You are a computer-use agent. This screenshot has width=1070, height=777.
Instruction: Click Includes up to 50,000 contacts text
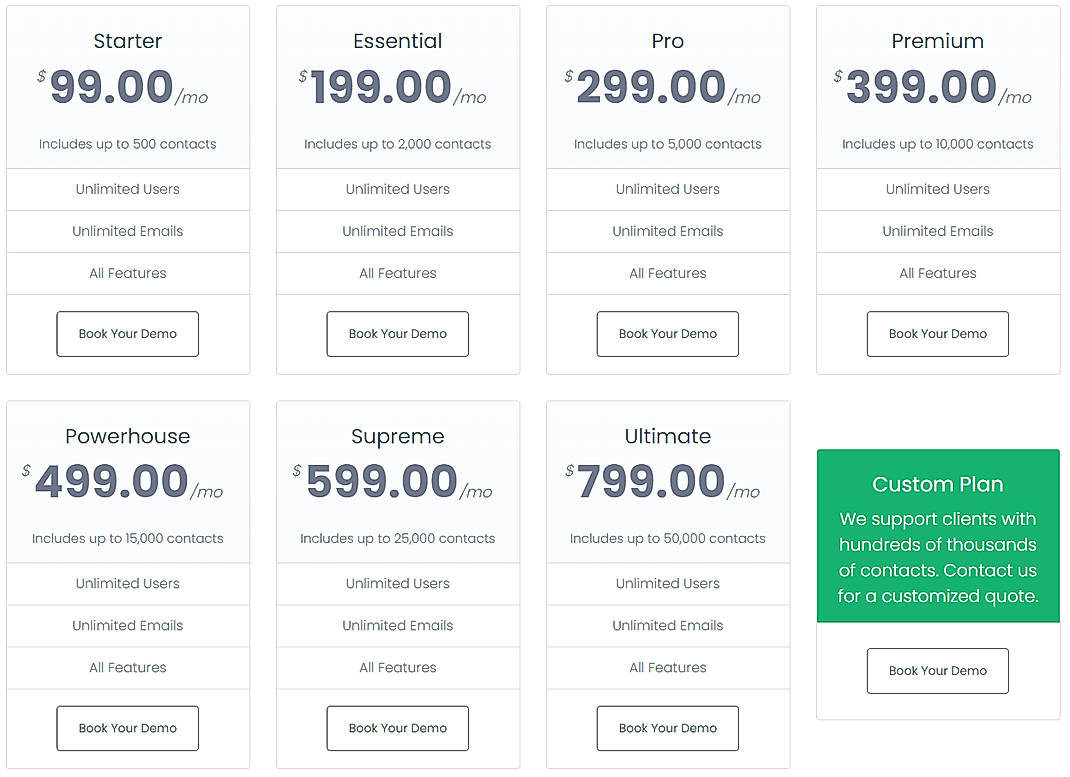pyautogui.click(x=667, y=538)
